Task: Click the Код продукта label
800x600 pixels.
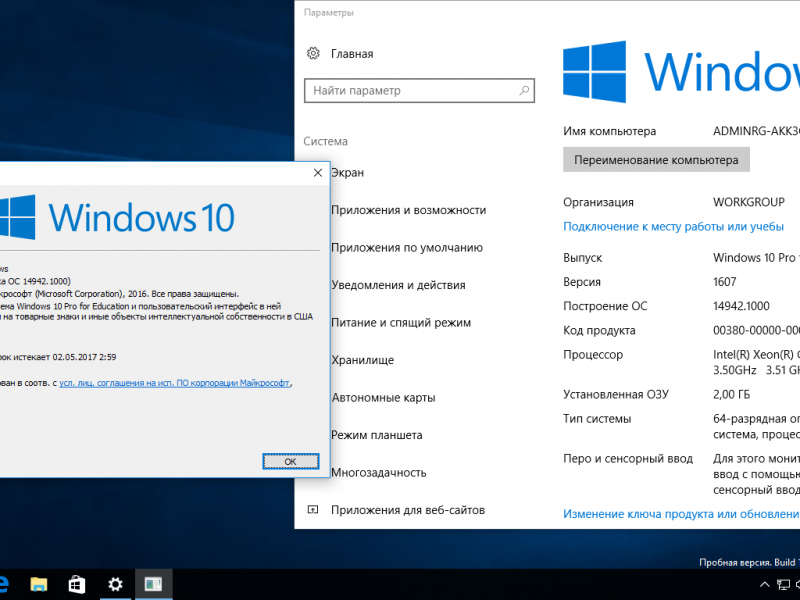Action: (x=599, y=330)
